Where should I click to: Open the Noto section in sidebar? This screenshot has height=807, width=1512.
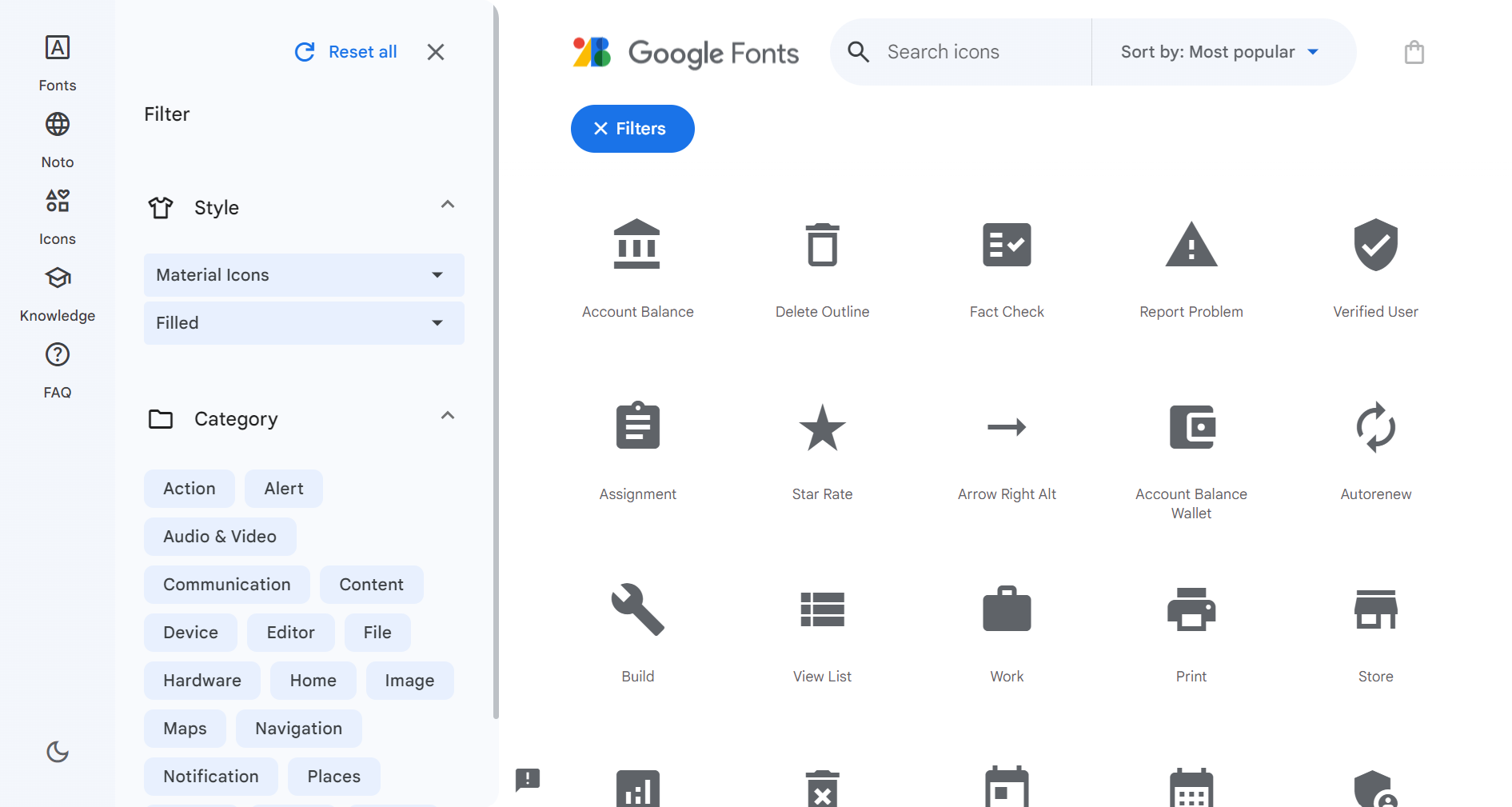coord(58,141)
